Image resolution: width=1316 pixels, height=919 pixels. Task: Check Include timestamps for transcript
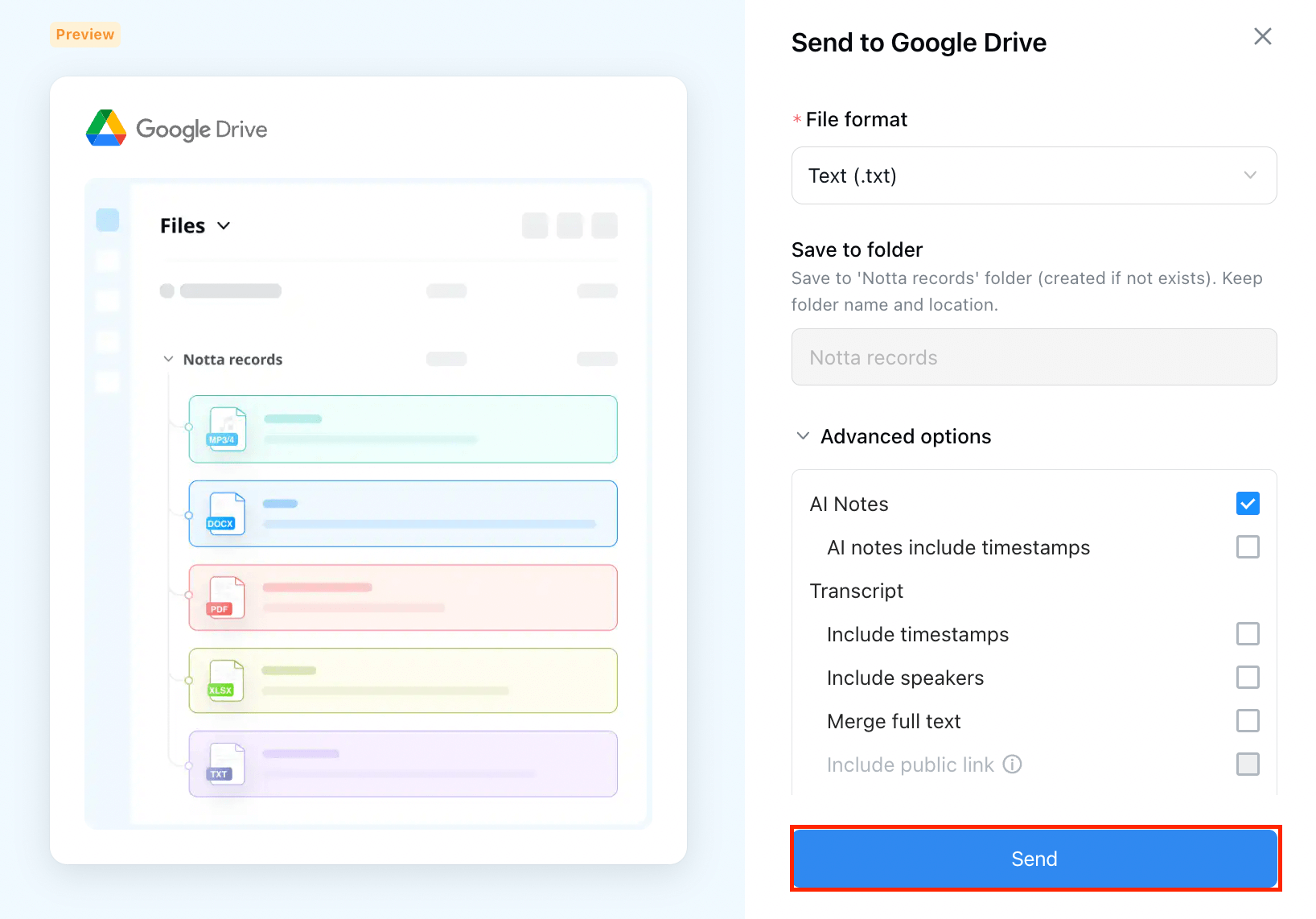click(x=1248, y=634)
